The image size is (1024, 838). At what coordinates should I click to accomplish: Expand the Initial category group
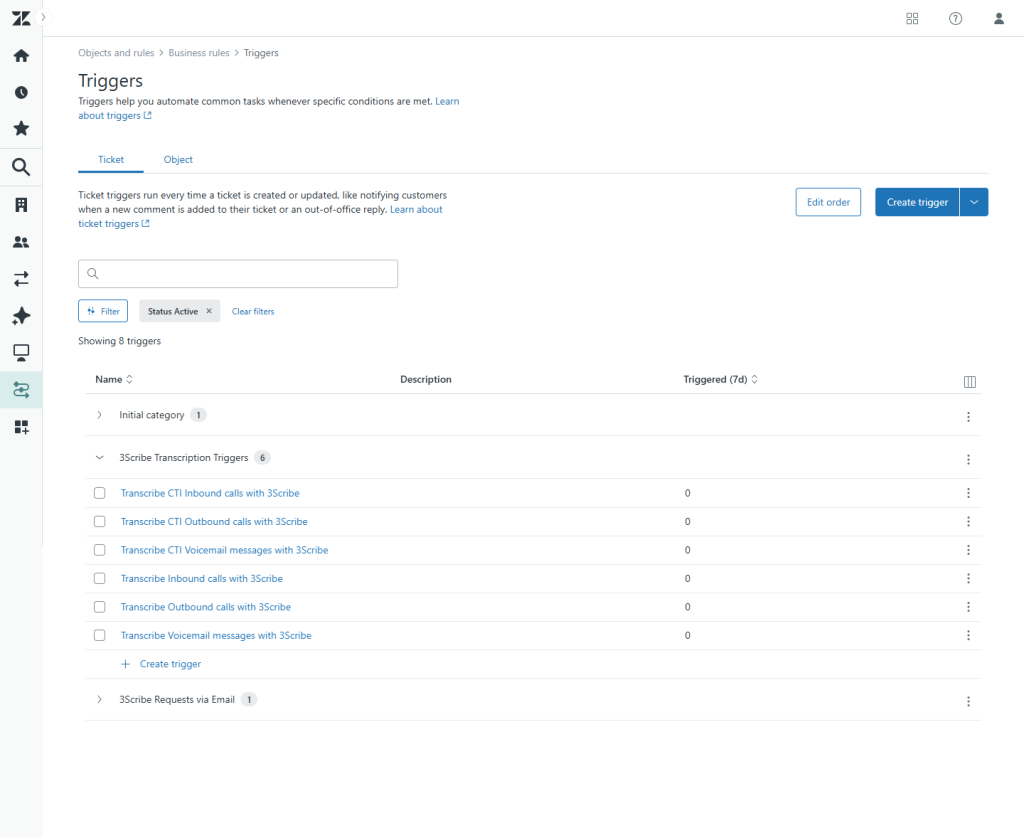pos(99,415)
